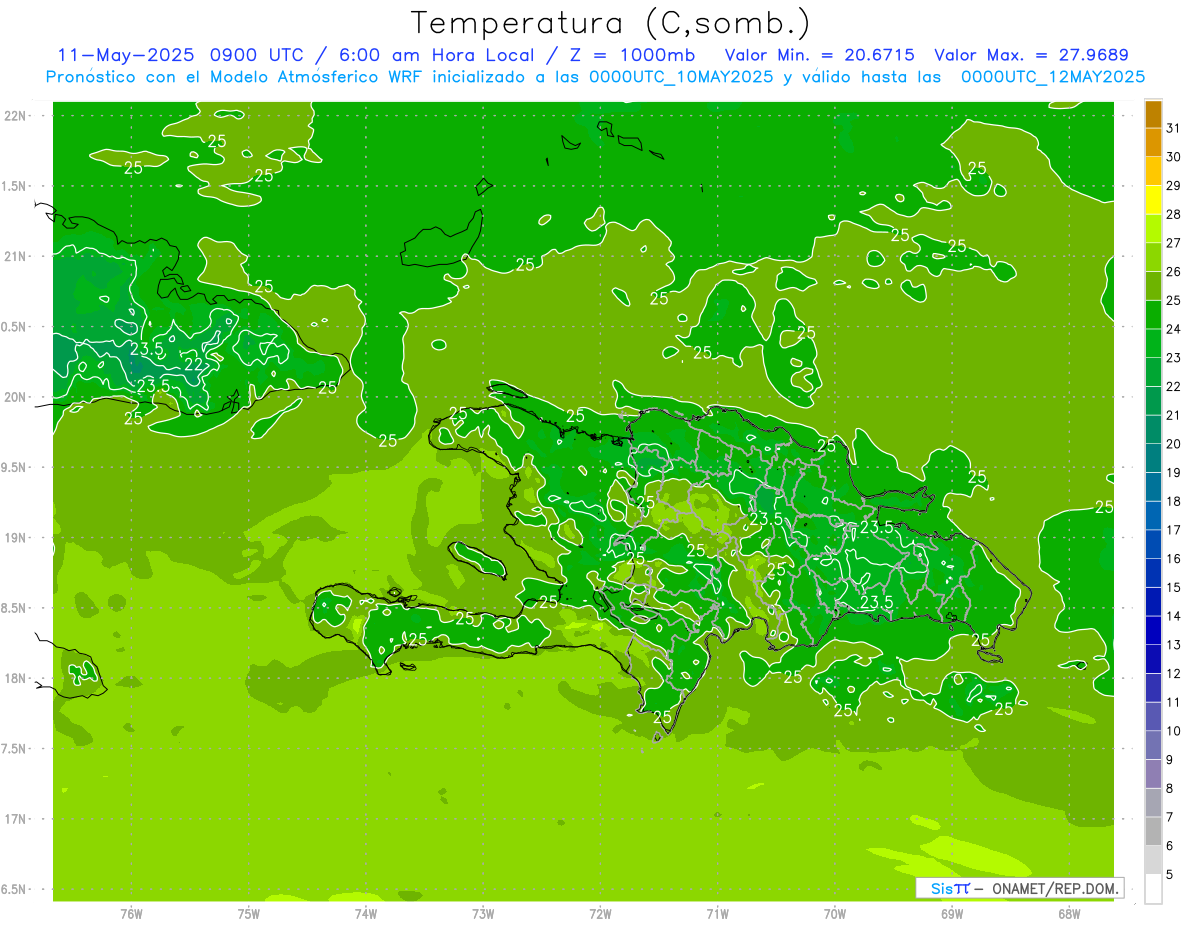This screenshot has height=927, width=1200.
Task: Click the "11" label on the color scale
Action: tap(1173, 702)
